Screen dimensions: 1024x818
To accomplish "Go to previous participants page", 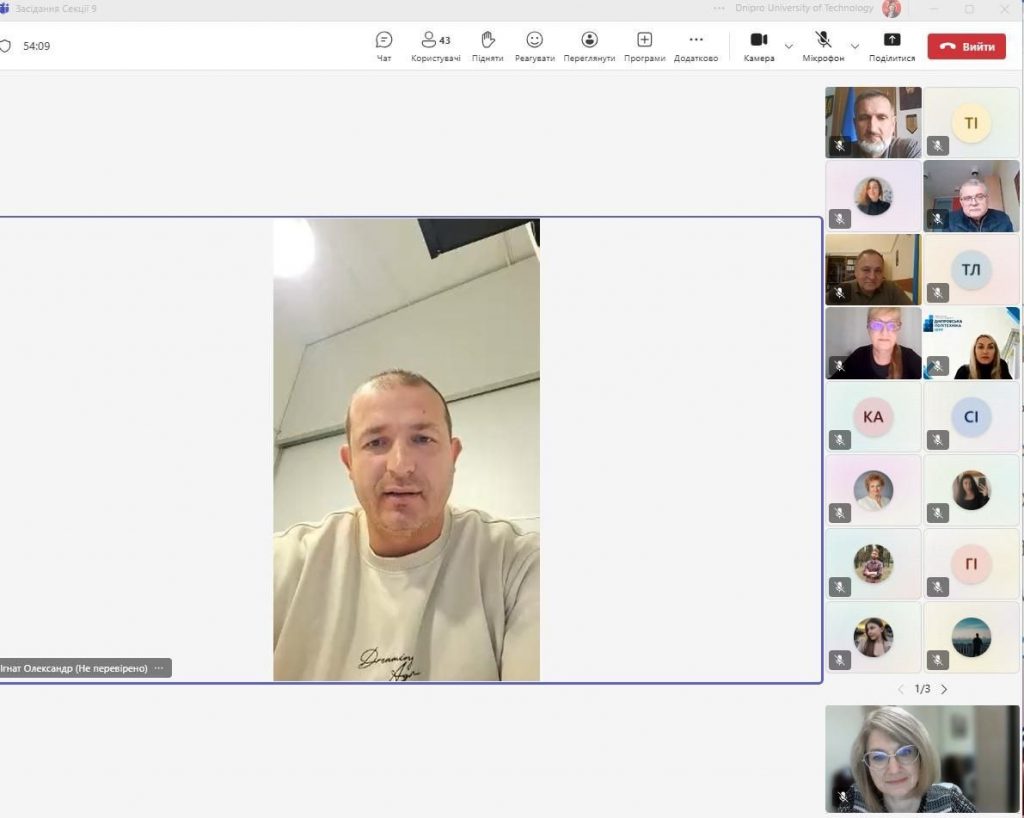I will click(x=900, y=689).
